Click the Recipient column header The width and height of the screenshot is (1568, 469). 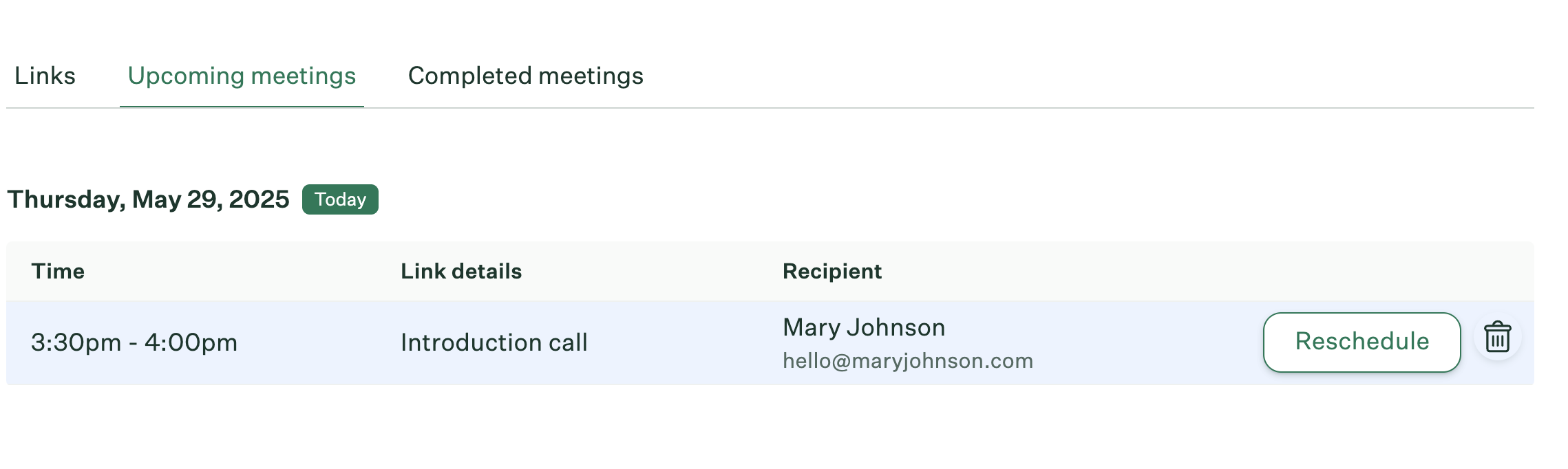pyautogui.click(x=831, y=271)
